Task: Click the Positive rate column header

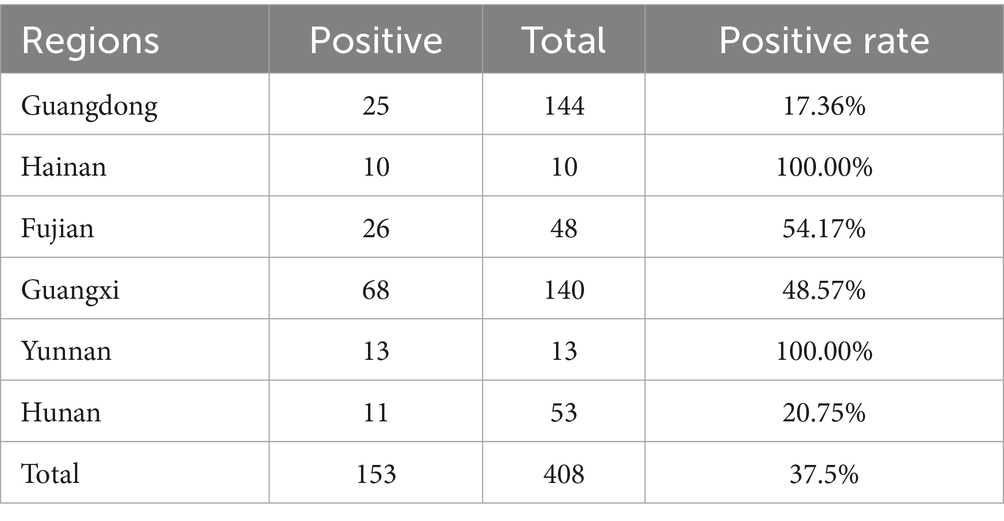Action: point(824,40)
